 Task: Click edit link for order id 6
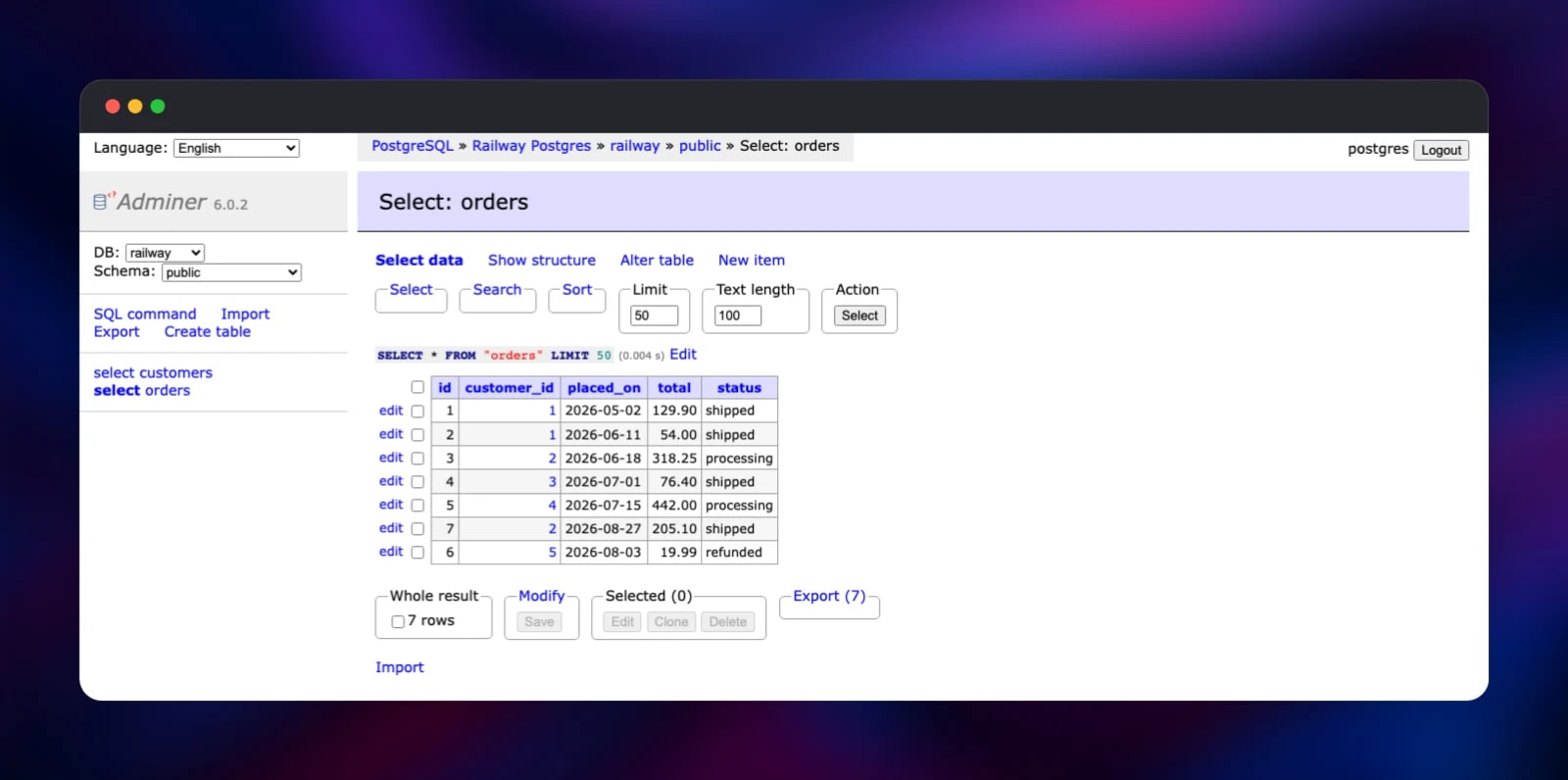tap(391, 552)
